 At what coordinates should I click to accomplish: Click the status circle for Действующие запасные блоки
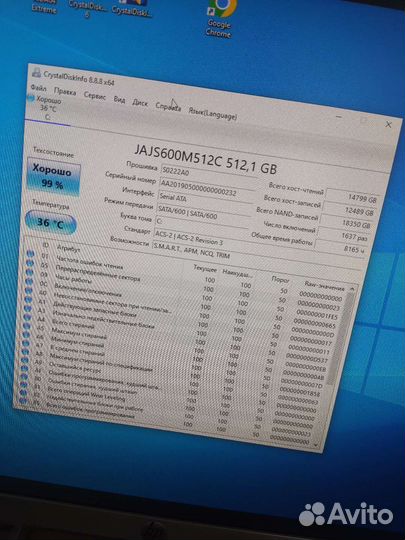28,299
